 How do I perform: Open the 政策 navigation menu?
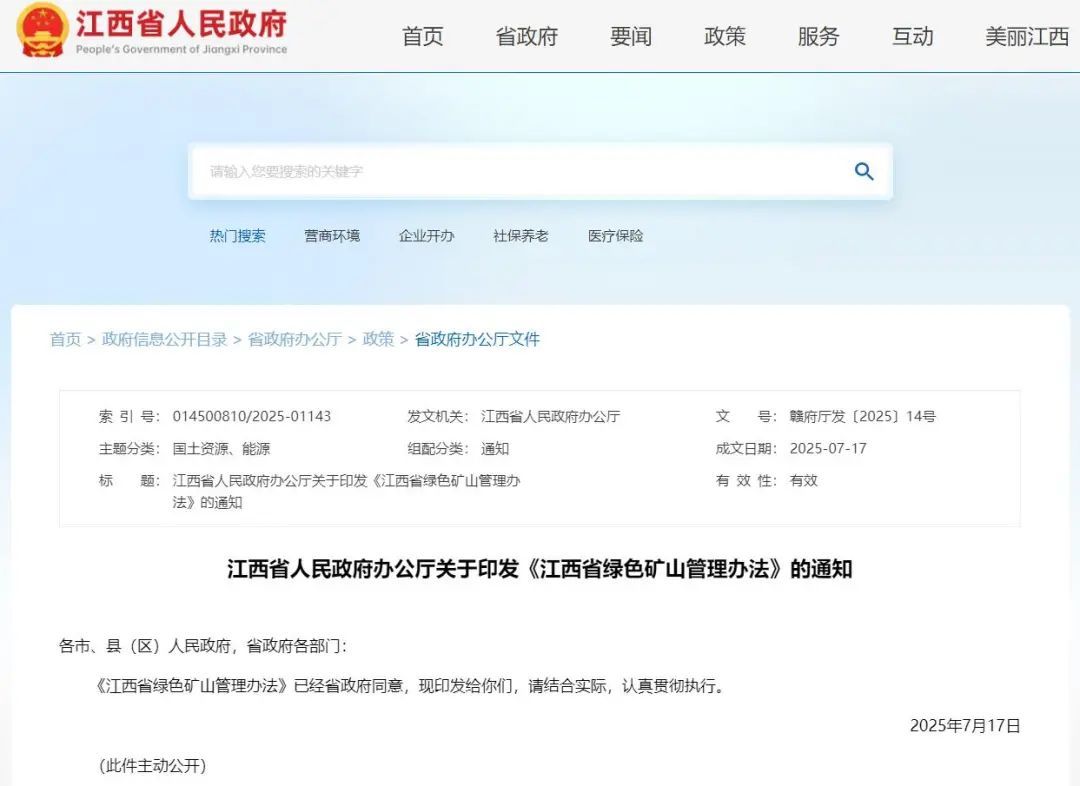[725, 37]
